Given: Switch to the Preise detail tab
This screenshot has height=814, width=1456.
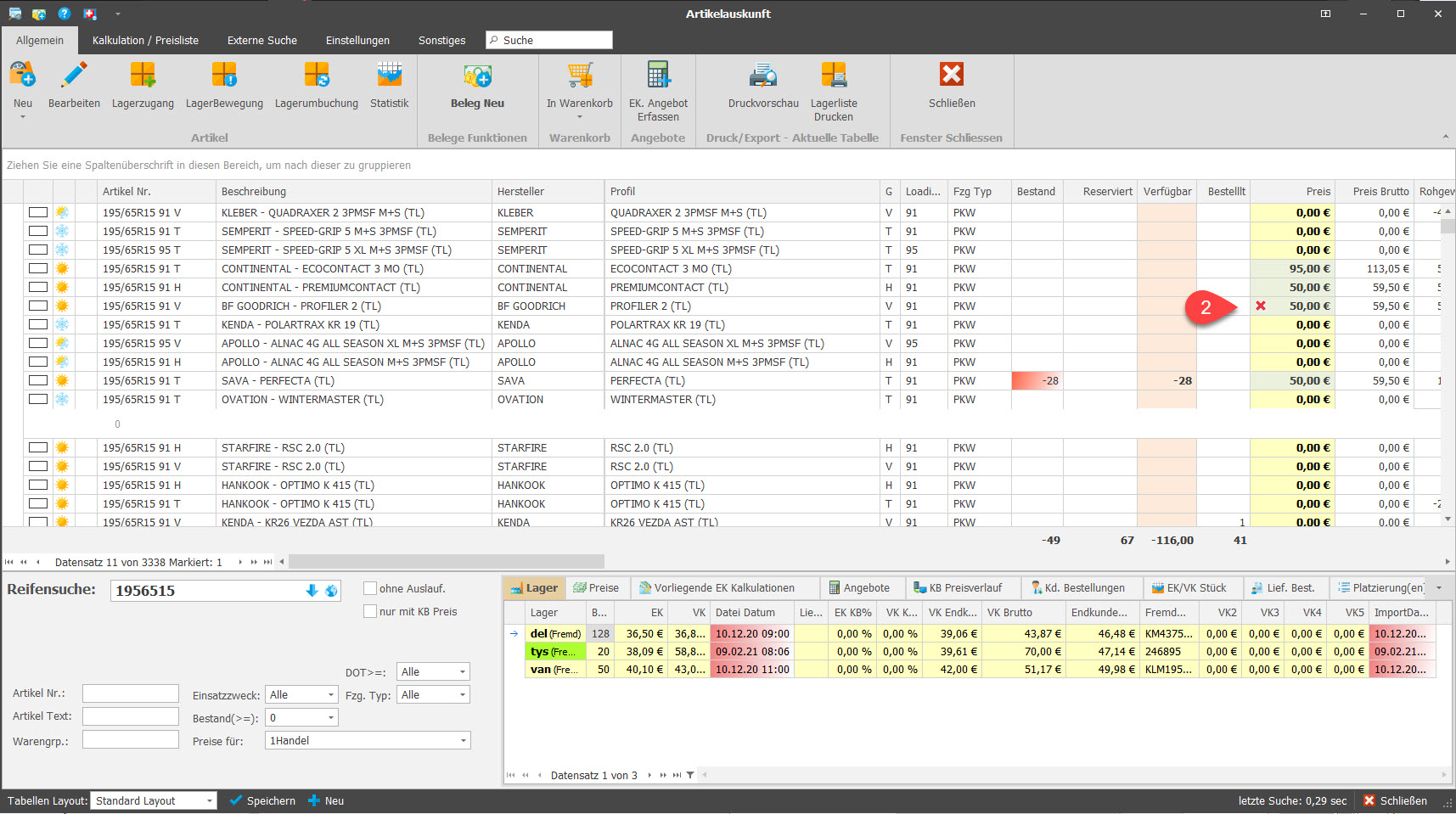Looking at the screenshot, I should tap(596, 587).
